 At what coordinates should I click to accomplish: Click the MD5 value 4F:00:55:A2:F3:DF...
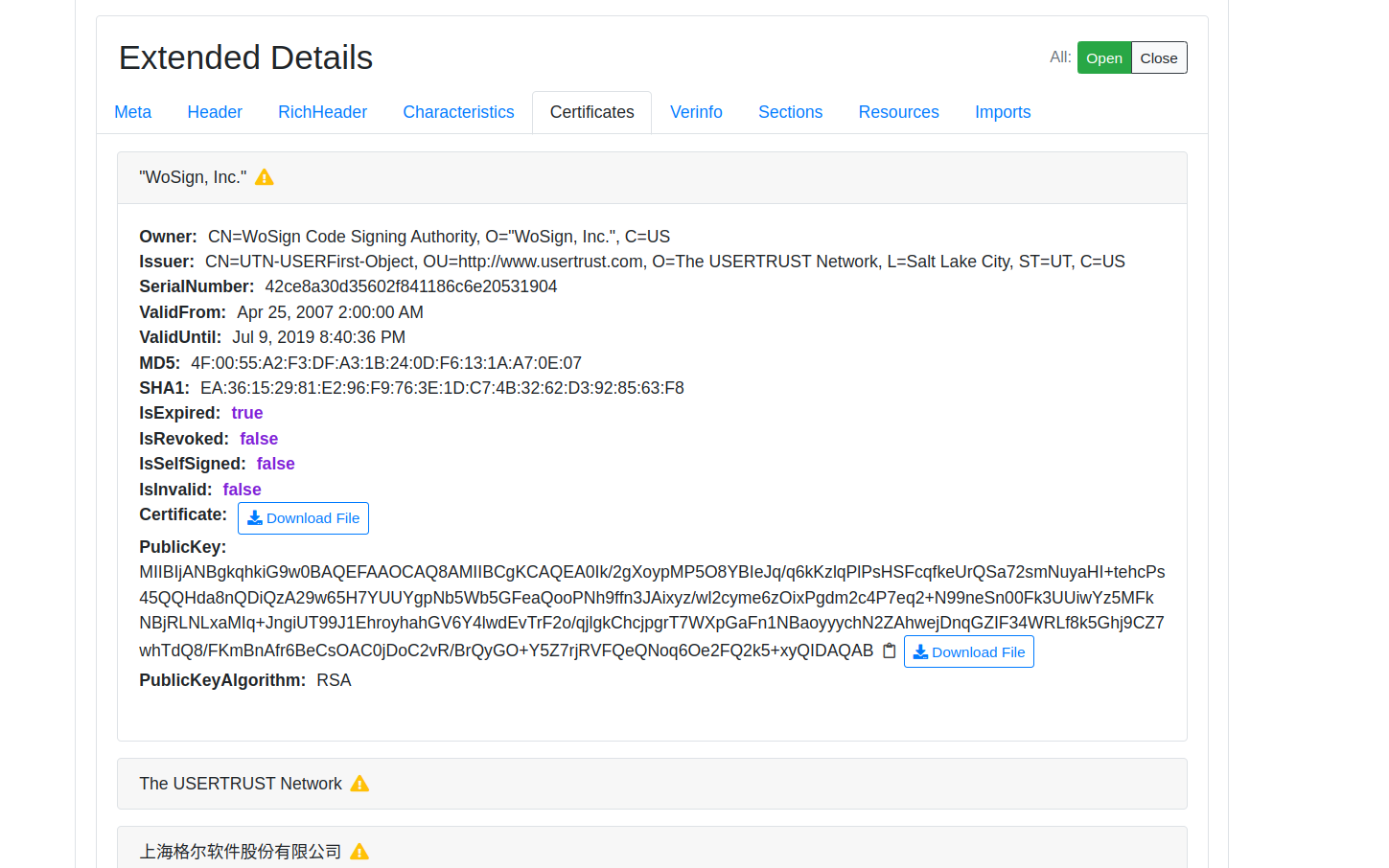pyautogui.click(x=386, y=363)
